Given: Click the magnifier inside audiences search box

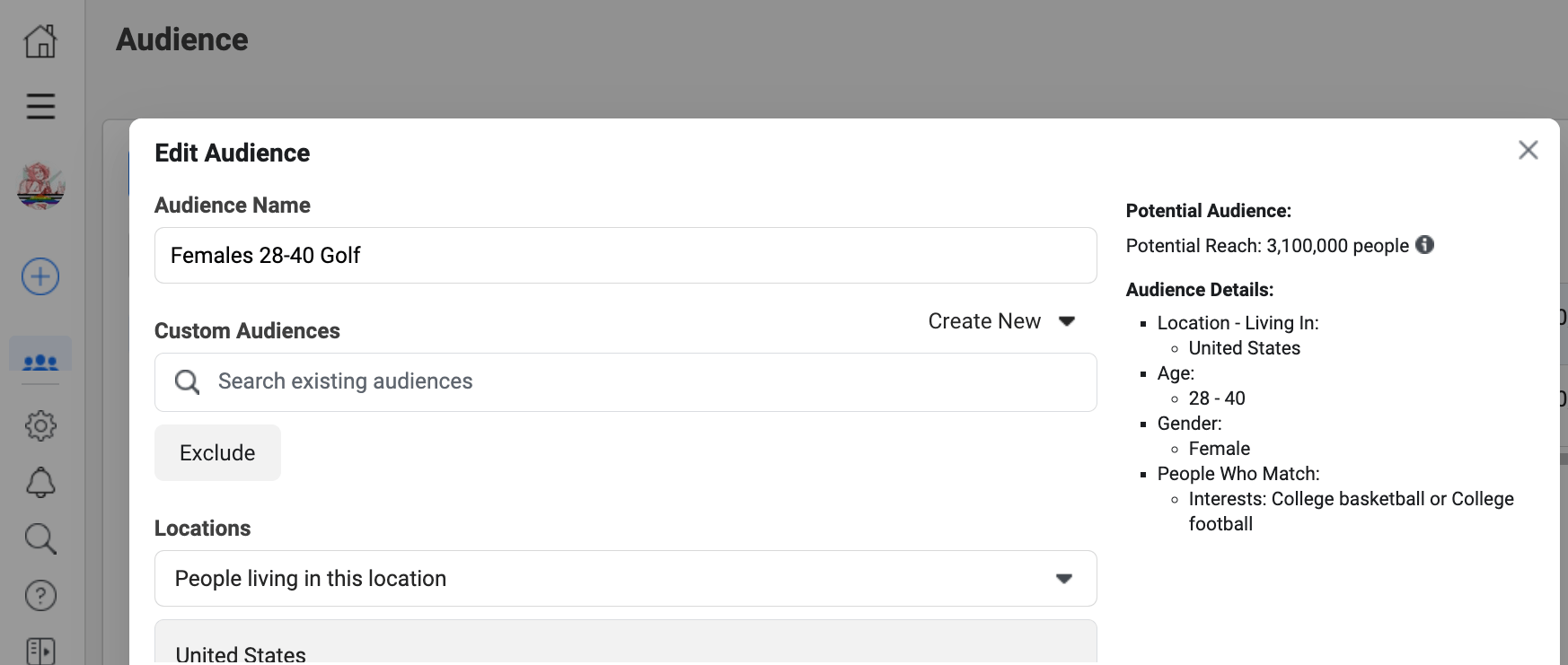Looking at the screenshot, I should tap(187, 382).
